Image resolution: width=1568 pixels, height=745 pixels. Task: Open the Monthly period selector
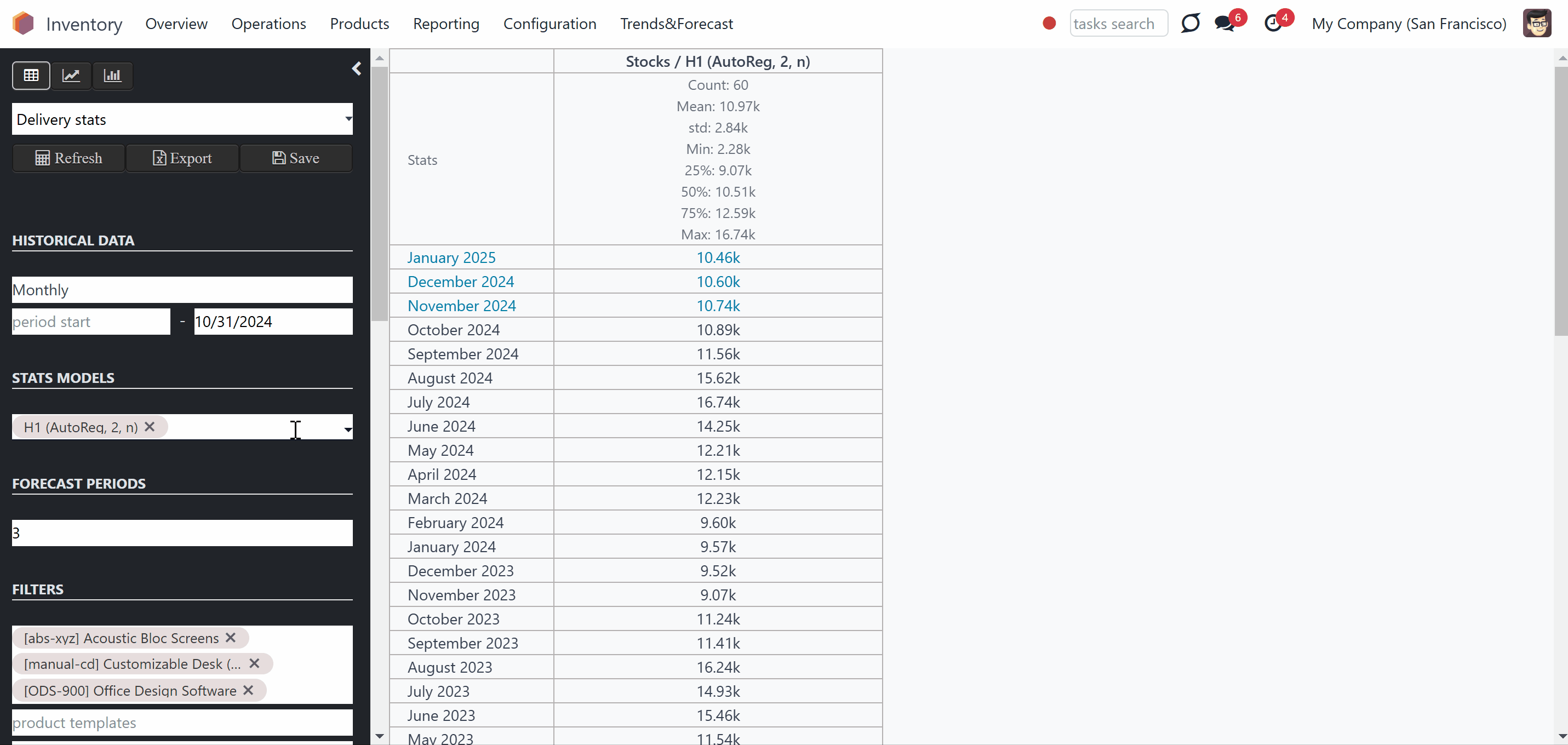tap(182, 290)
